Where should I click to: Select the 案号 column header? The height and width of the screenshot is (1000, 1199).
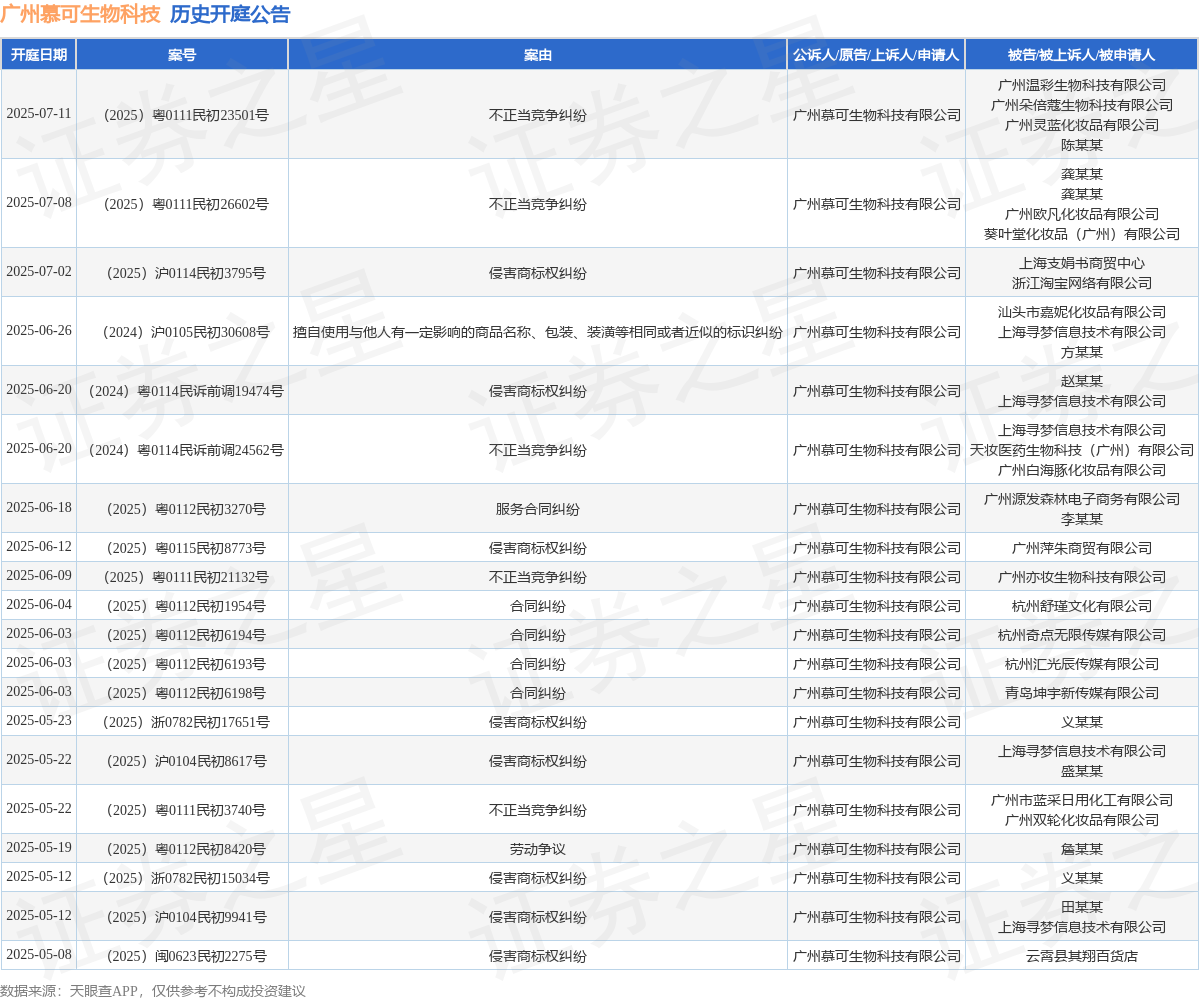pyautogui.click(x=182, y=55)
